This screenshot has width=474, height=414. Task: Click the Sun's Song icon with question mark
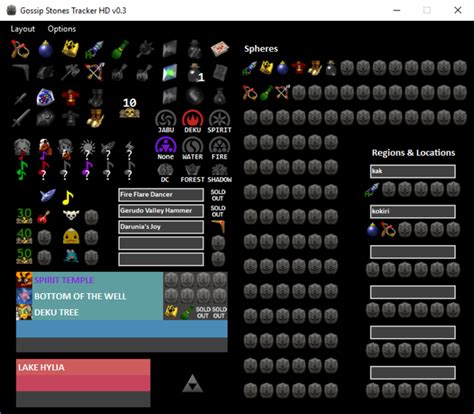87,149
